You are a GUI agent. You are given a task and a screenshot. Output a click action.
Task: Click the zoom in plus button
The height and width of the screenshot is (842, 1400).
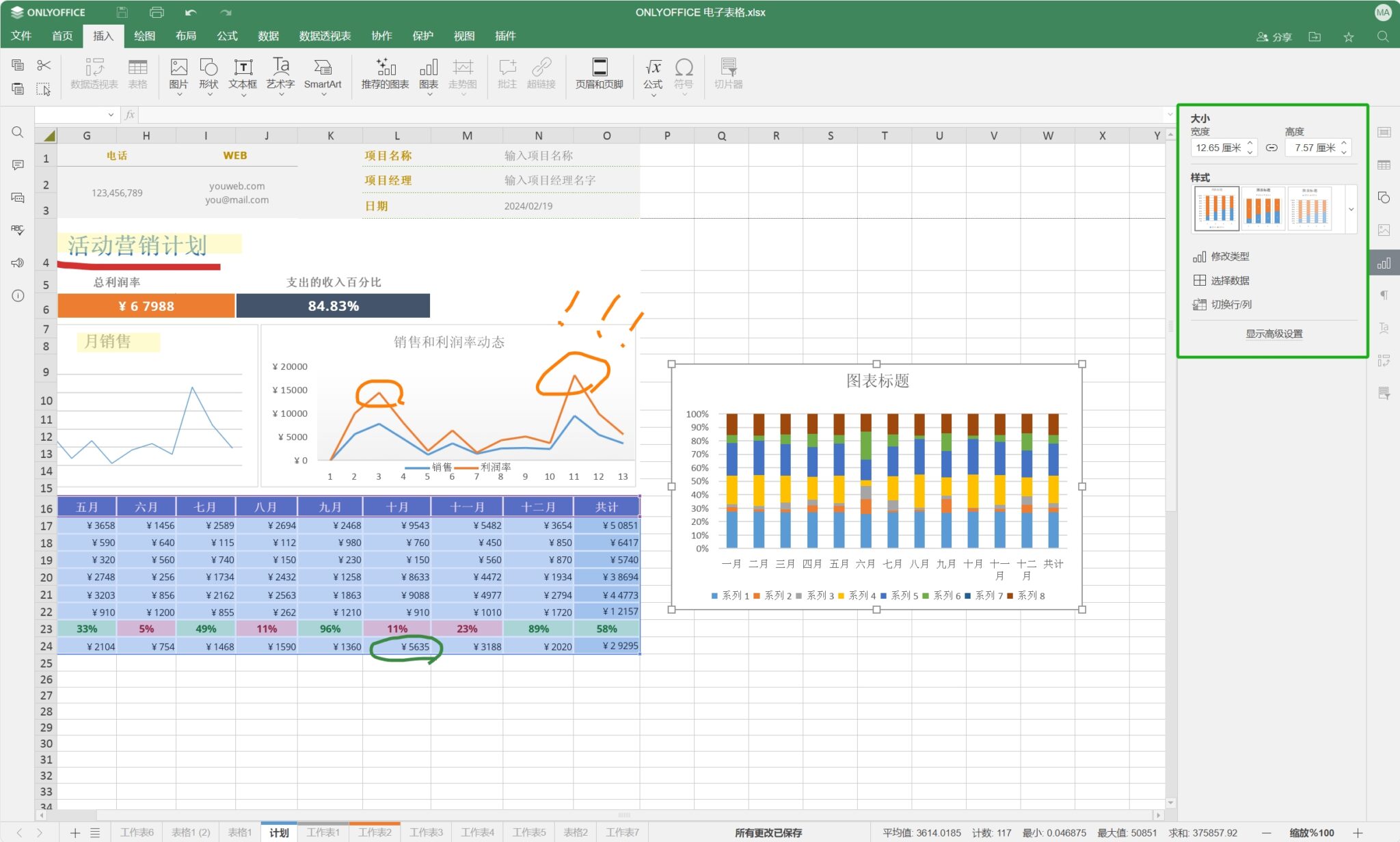(x=1358, y=832)
